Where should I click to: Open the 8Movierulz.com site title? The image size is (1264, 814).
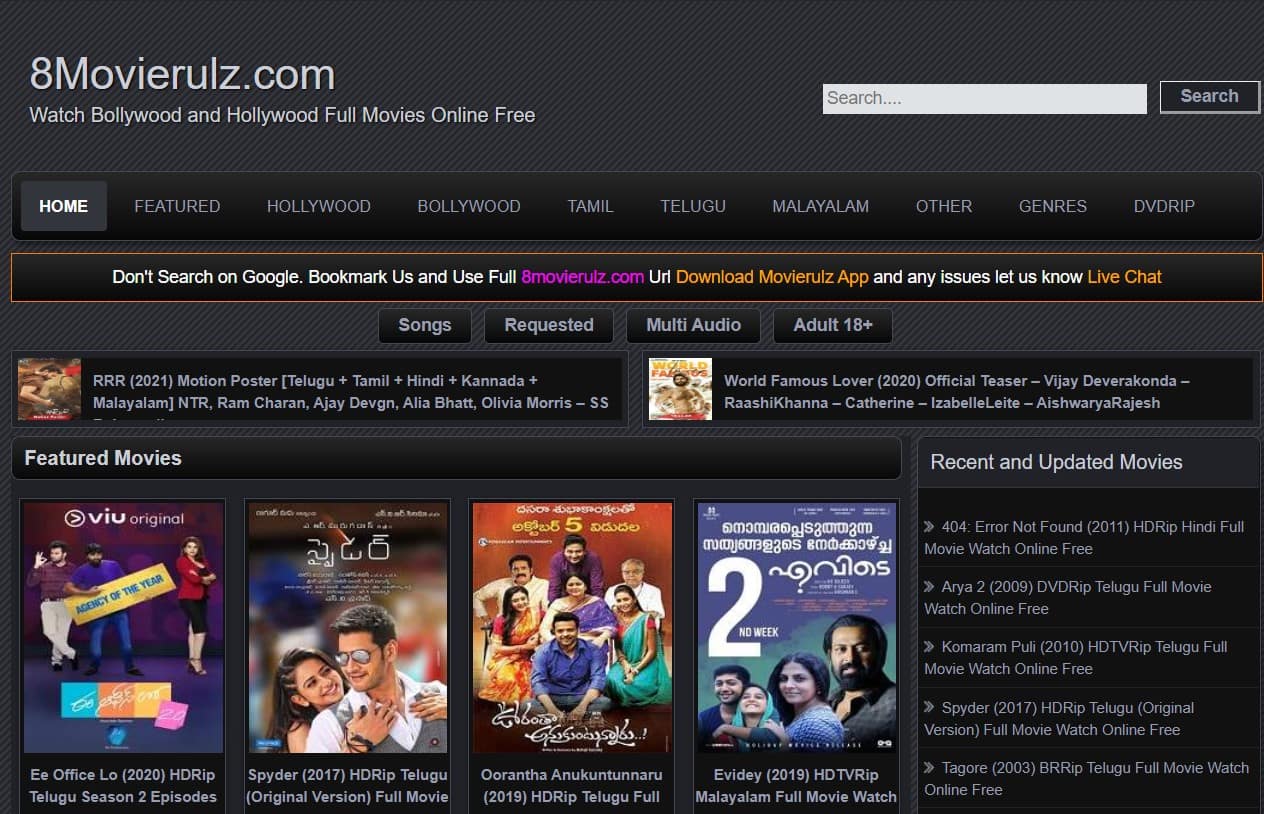[x=182, y=75]
